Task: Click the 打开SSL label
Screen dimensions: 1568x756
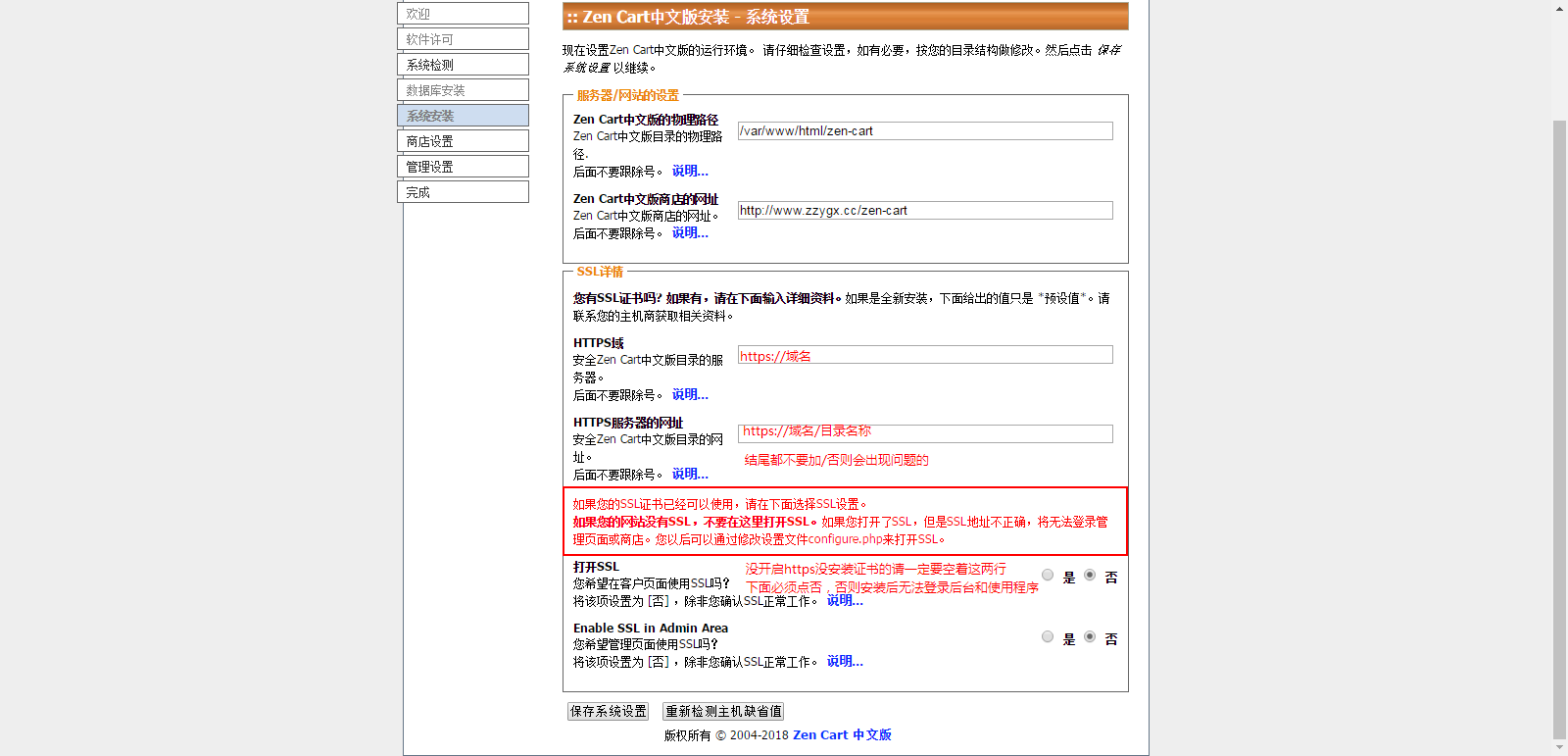Action: pos(596,567)
